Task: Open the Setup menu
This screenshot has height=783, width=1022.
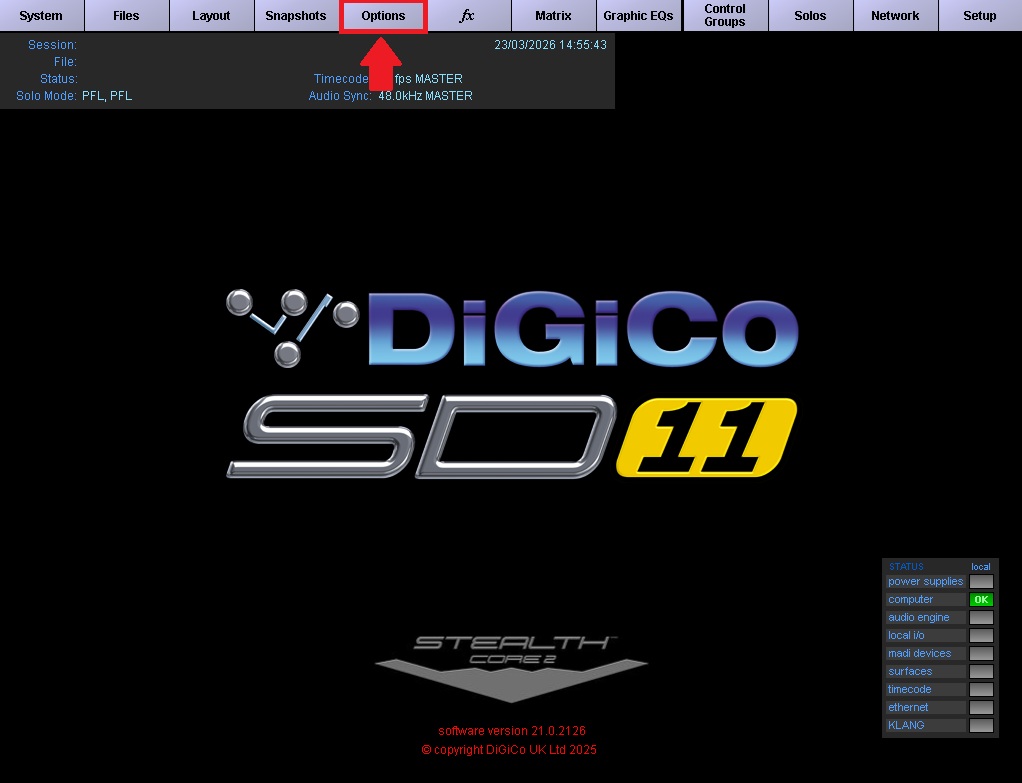Action: tap(980, 16)
